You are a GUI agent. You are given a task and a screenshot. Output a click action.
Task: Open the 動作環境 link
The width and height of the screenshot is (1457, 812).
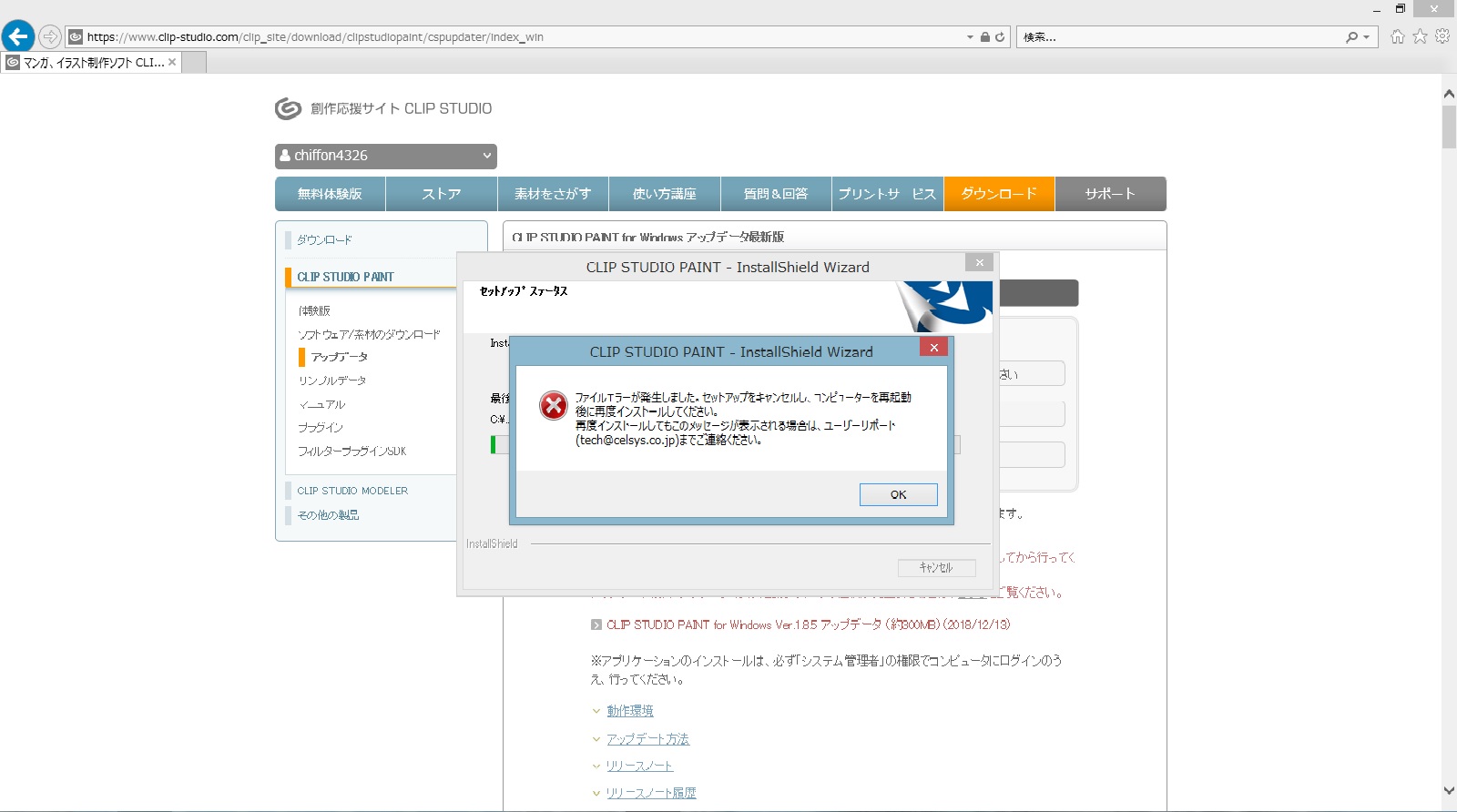coord(630,711)
